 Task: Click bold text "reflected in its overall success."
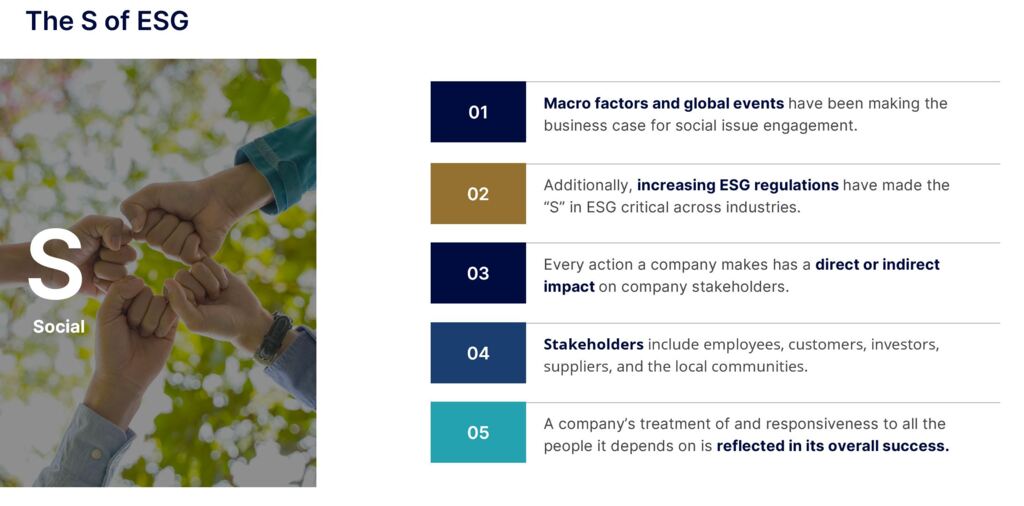(x=832, y=446)
